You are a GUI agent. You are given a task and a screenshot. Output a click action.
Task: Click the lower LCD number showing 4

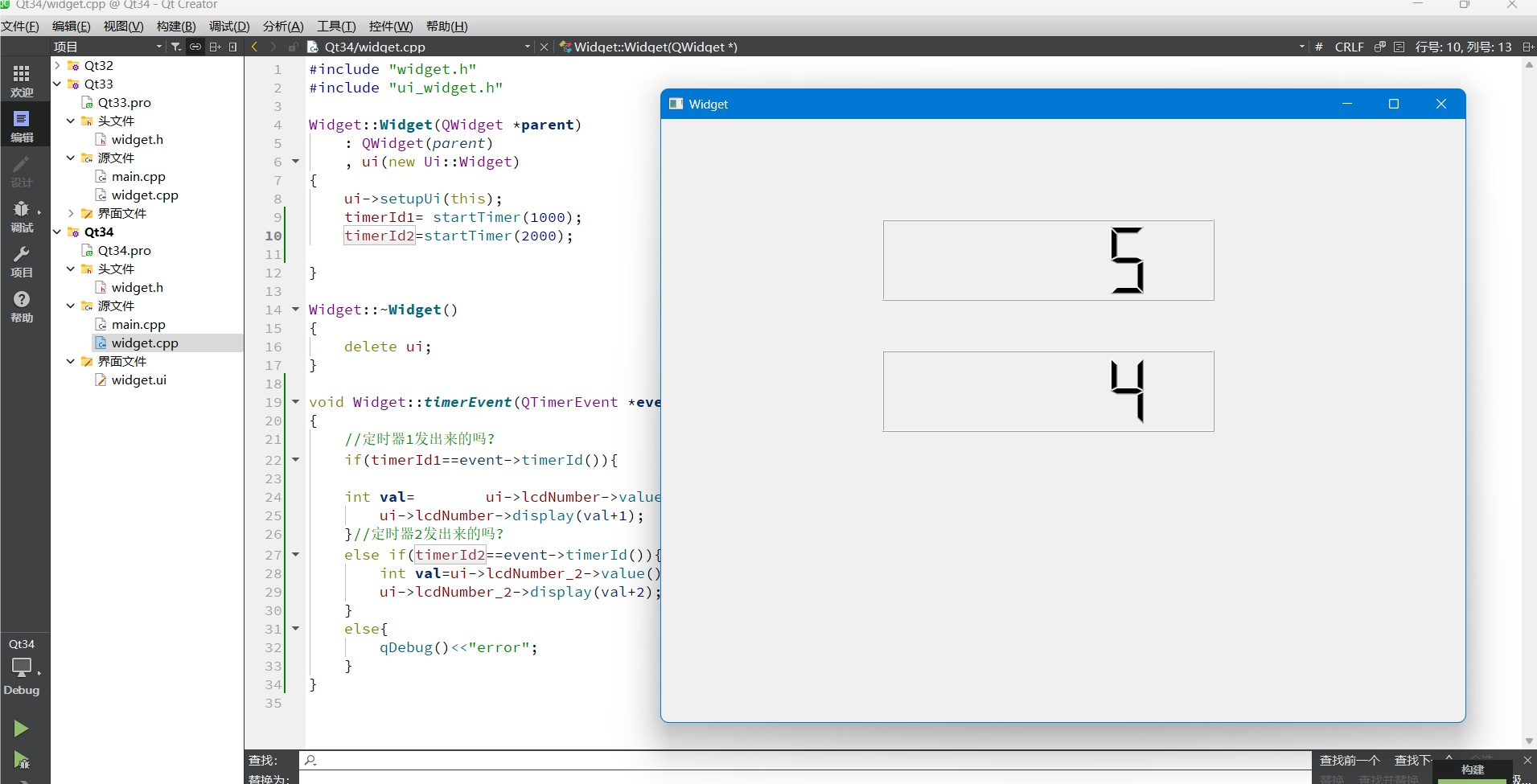point(1048,392)
